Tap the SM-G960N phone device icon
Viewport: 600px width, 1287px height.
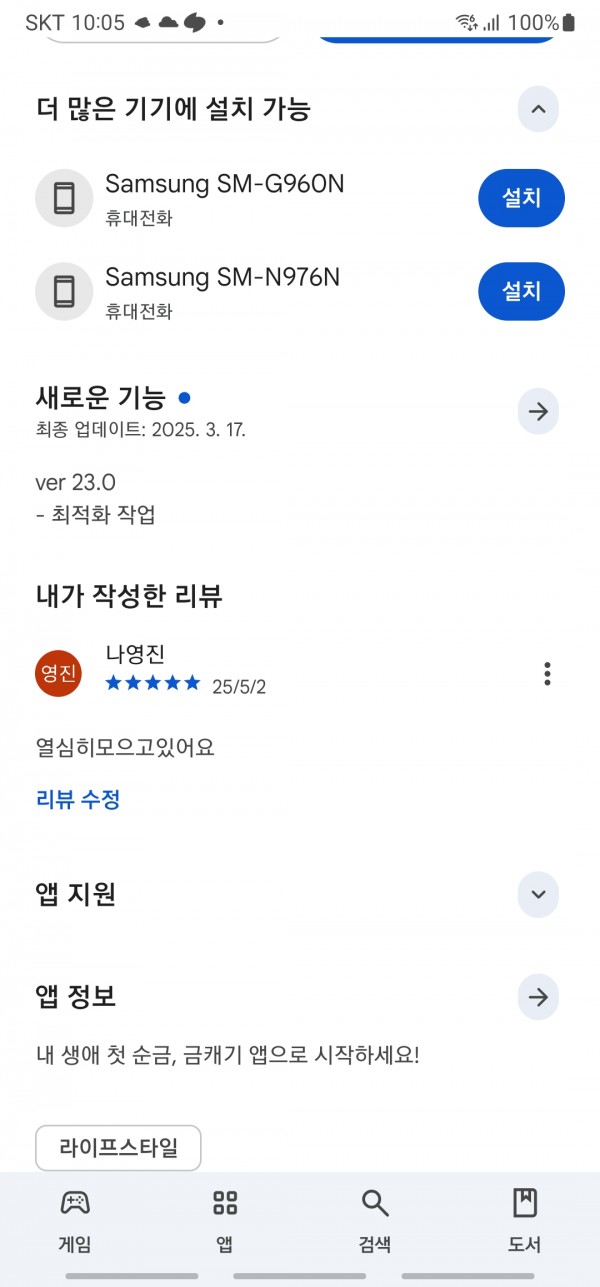tap(64, 198)
